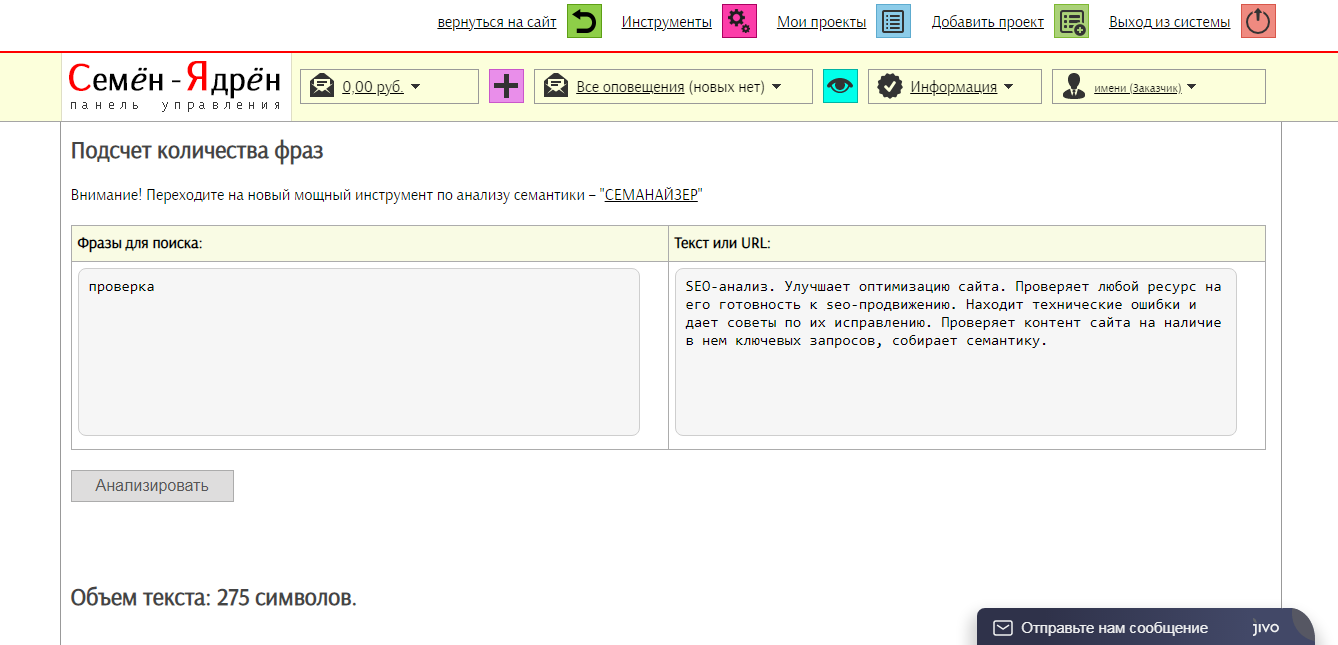This screenshot has width=1338, height=645.
Task: Go to Мои проекты
Action: (x=822, y=22)
